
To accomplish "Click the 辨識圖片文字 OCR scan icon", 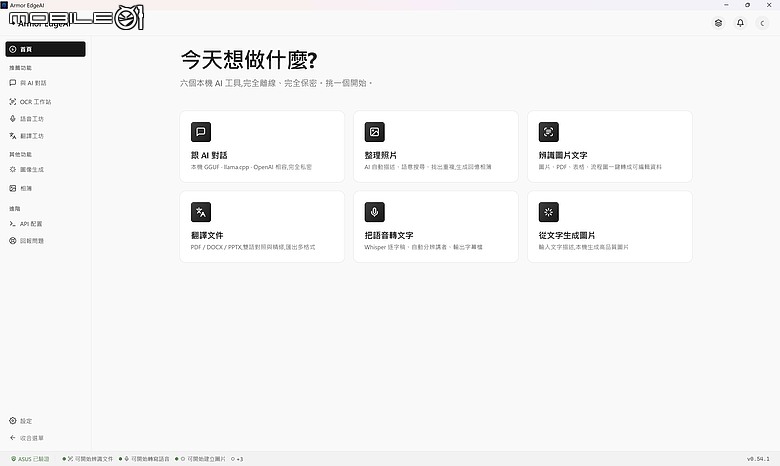I will (549, 132).
